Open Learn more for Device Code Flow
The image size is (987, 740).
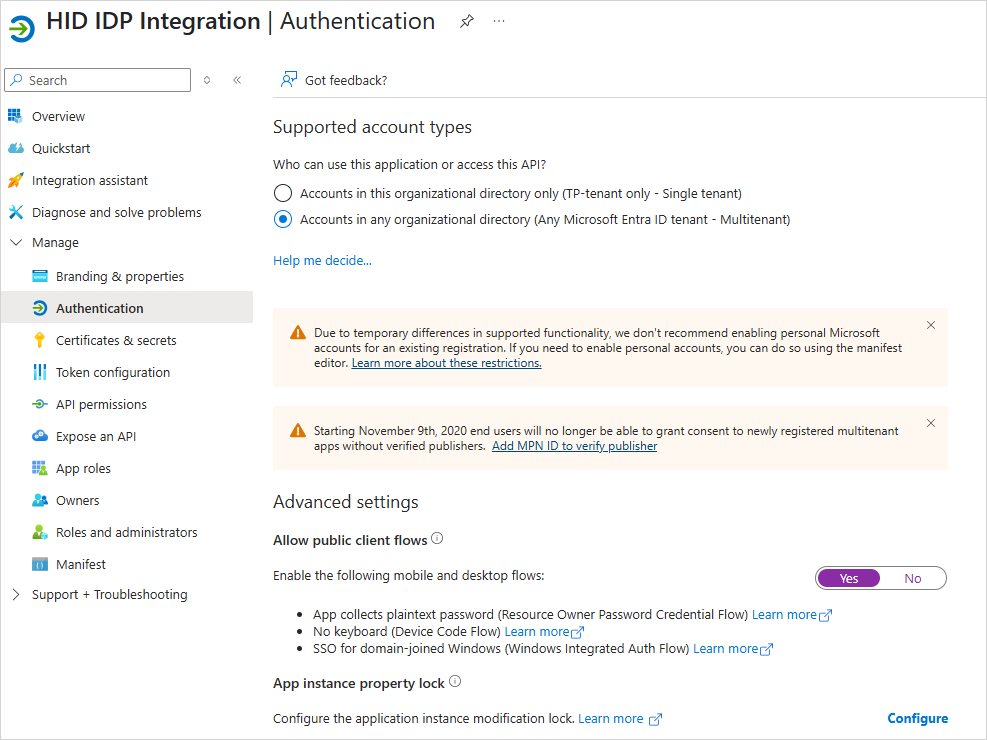(x=544, y=632)
